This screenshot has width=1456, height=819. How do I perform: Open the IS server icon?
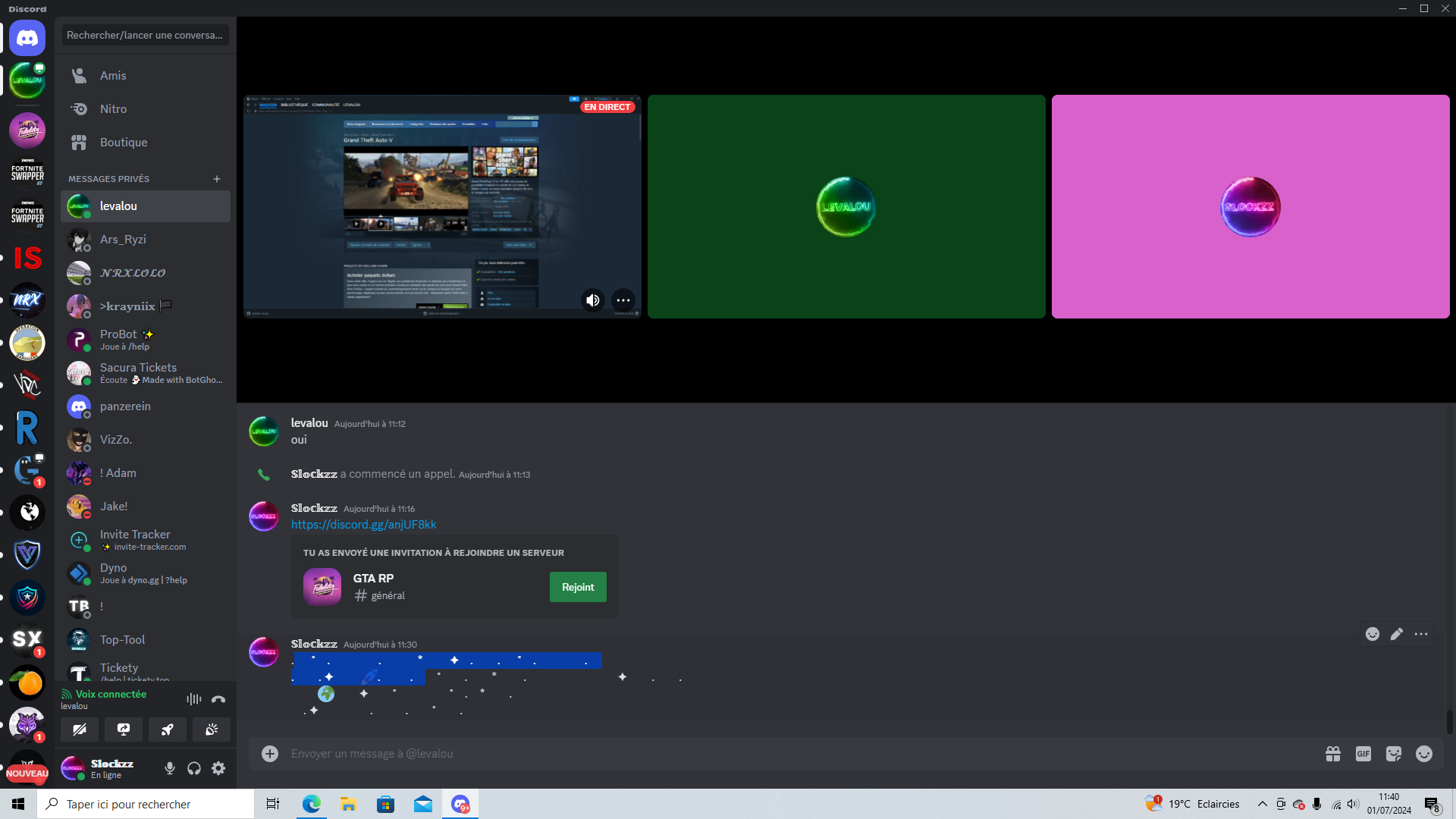point(27,258)
